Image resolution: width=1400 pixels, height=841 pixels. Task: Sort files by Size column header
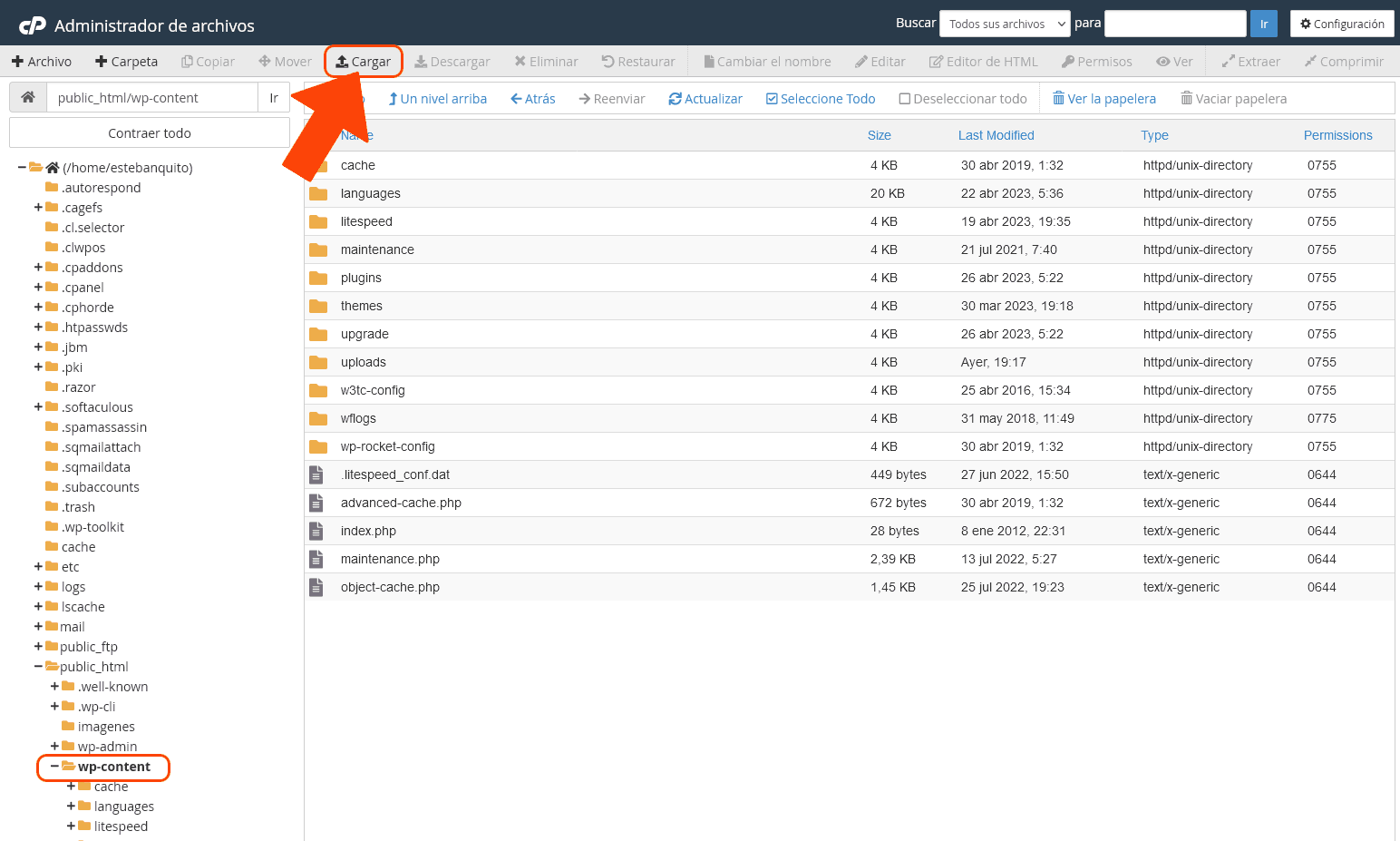(879, 135)
